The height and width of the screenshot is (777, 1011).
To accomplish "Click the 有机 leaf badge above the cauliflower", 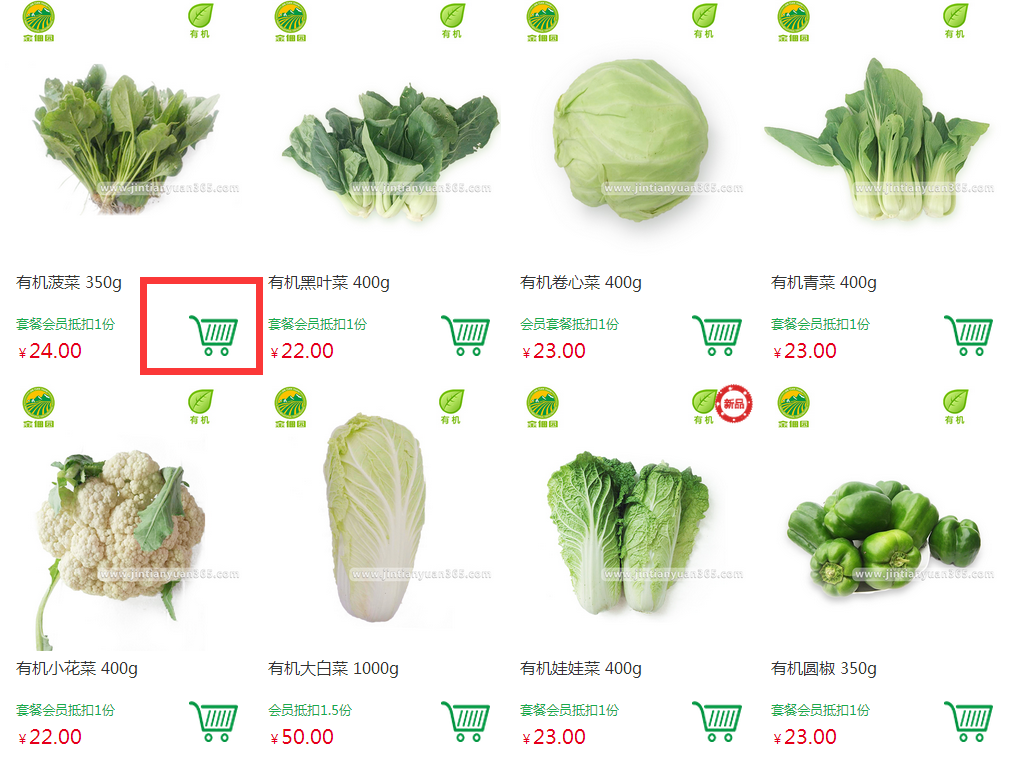I will (x=200, y=407).
